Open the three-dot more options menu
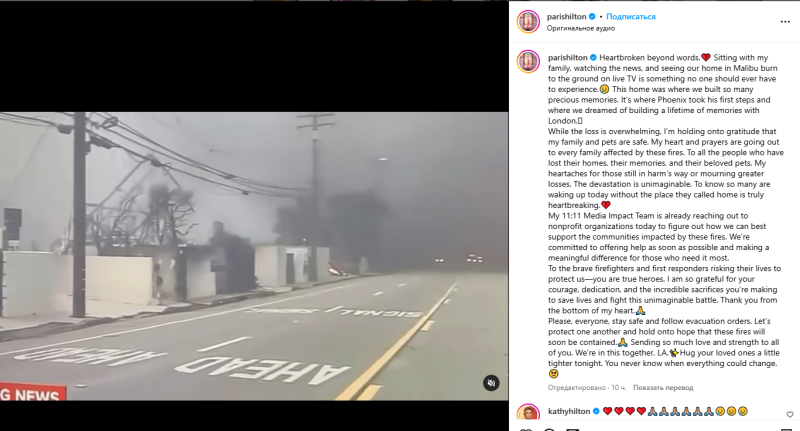The height and width of the screenshot is (431, 800). coord(785,22)
